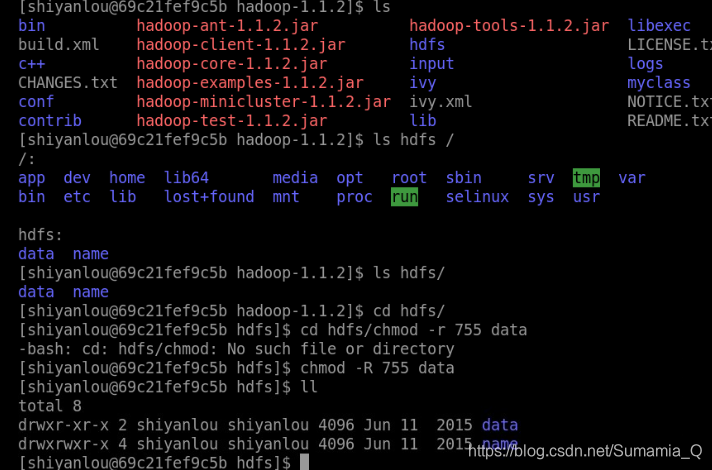The image size is (712, 470).
Task: Click the sys directory name
Action: click(541, 197)
